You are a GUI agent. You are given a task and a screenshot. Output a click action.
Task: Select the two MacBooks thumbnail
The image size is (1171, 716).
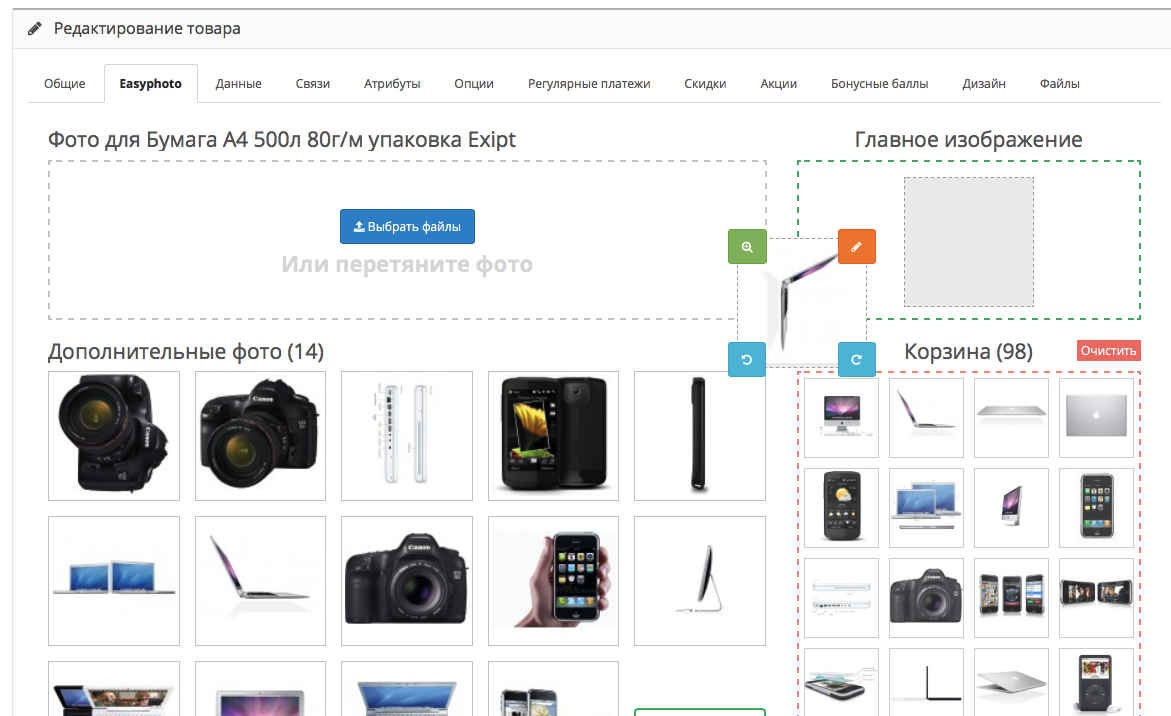pos(114,580)
